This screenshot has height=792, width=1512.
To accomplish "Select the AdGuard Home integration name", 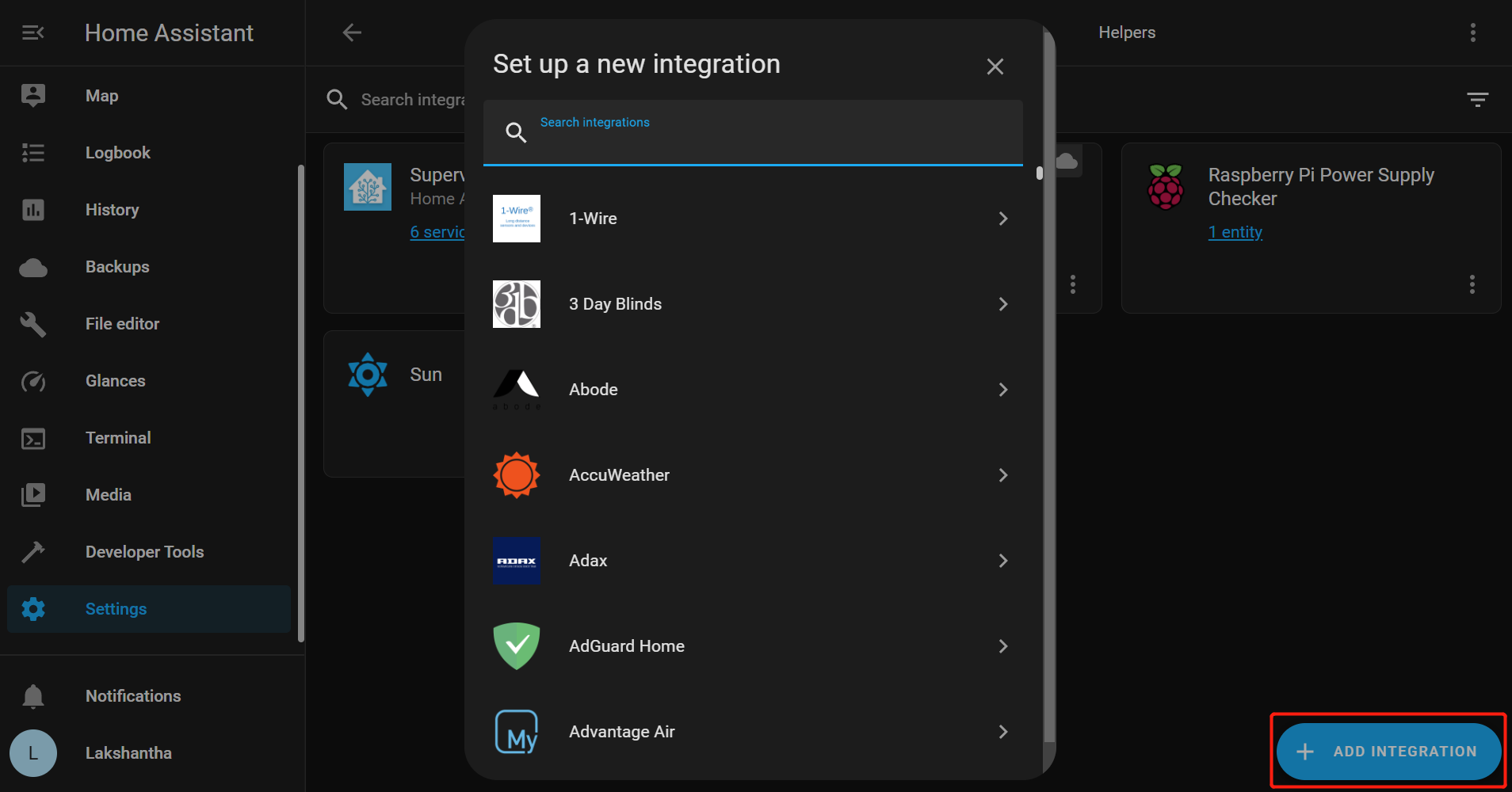I will pyautogui.click(x=627, y=646).
